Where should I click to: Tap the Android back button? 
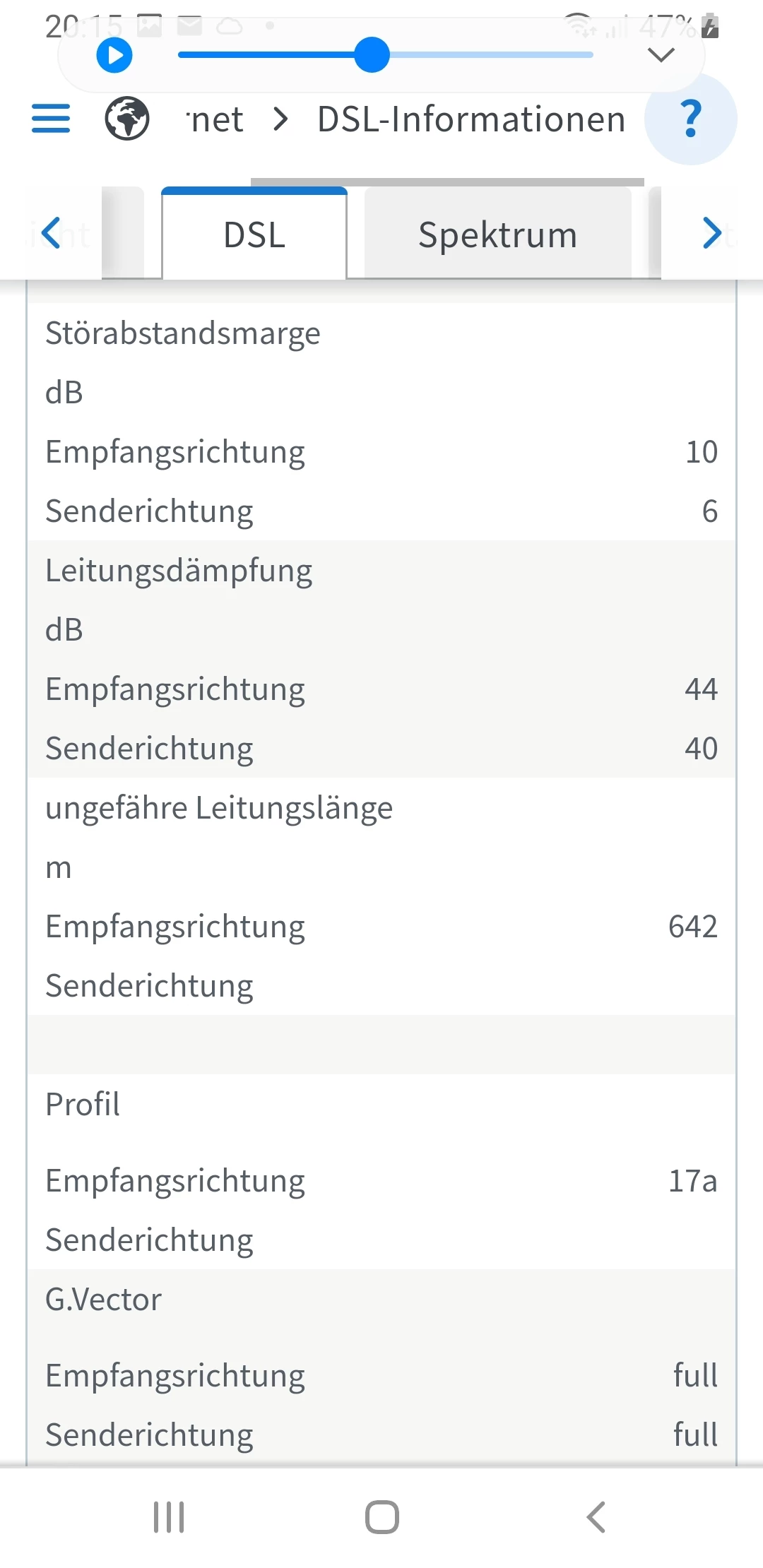(596, 1516)
